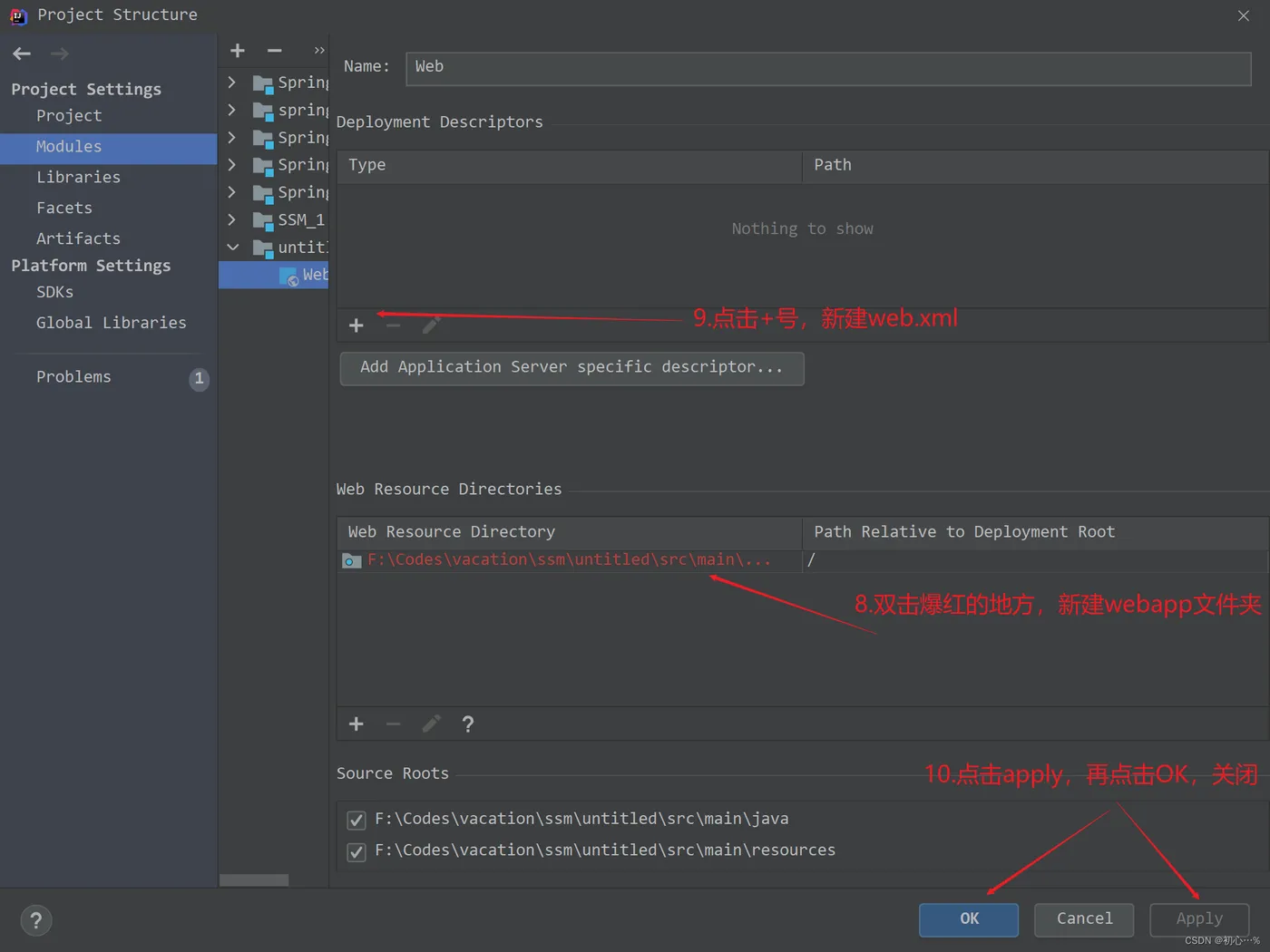This screenshot has height=952, width=1270.
Task: Click Add Application Server specific descriptor button
Action: pos(571,368)
